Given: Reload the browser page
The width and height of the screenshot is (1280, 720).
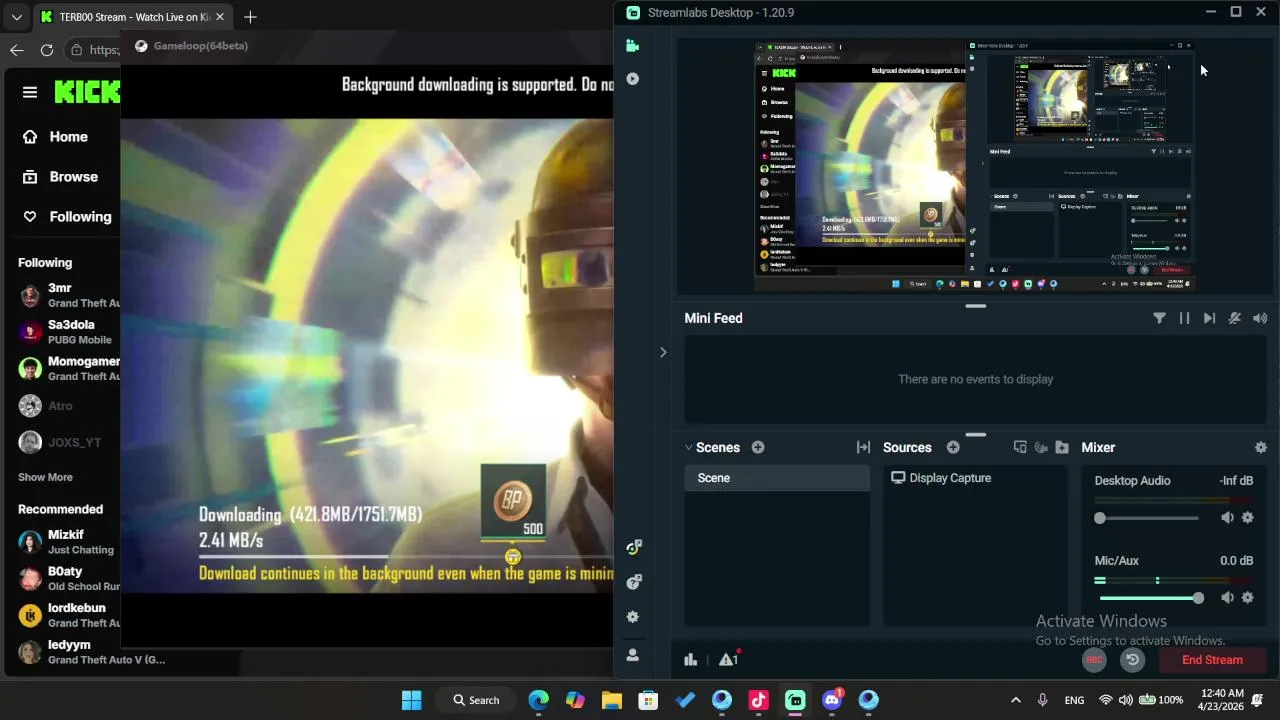Looking at the screenshot, I should 47,50.
